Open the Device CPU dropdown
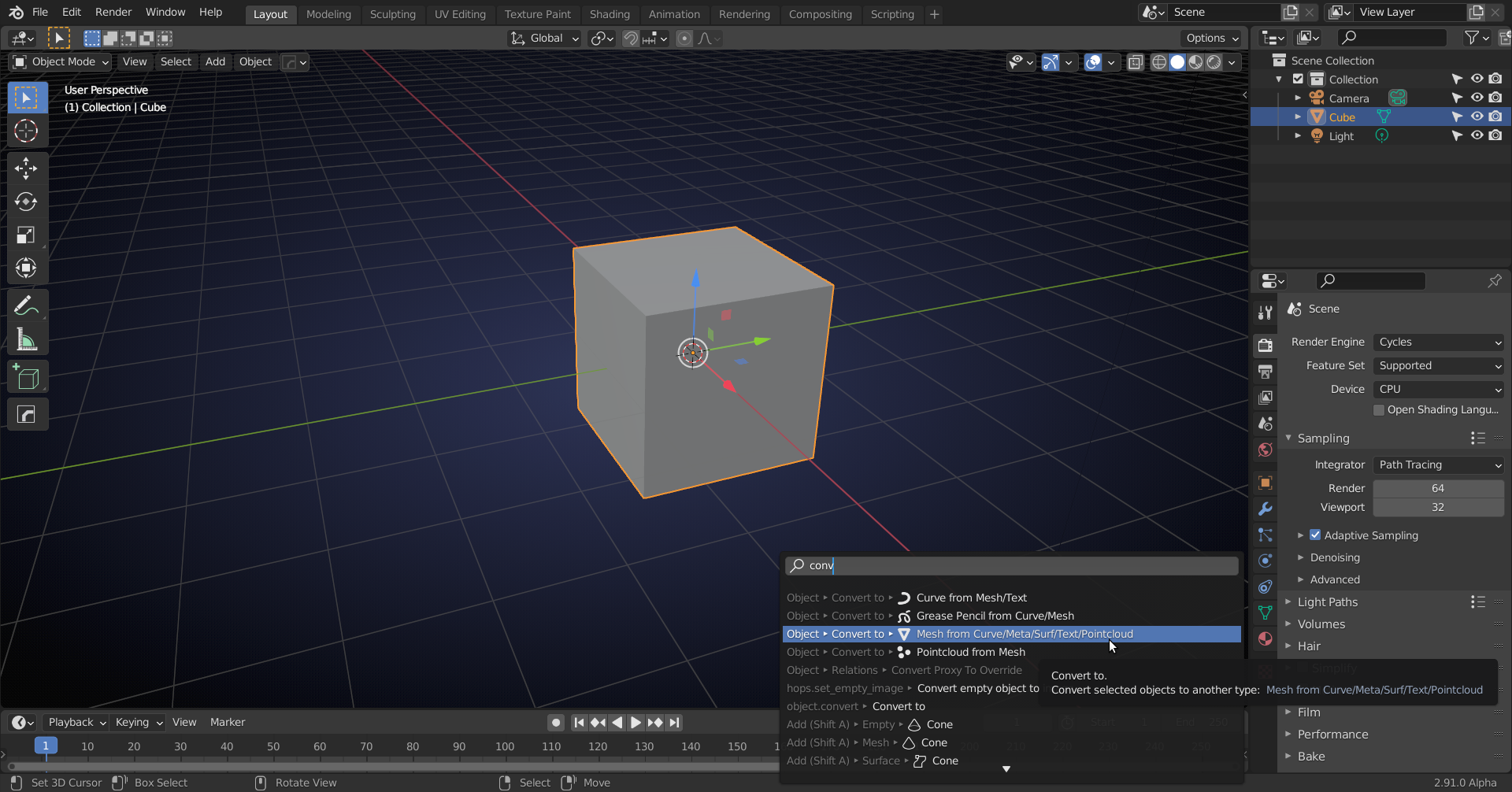This screenshot has width=1512, height=792. [x=1439, y=389]
